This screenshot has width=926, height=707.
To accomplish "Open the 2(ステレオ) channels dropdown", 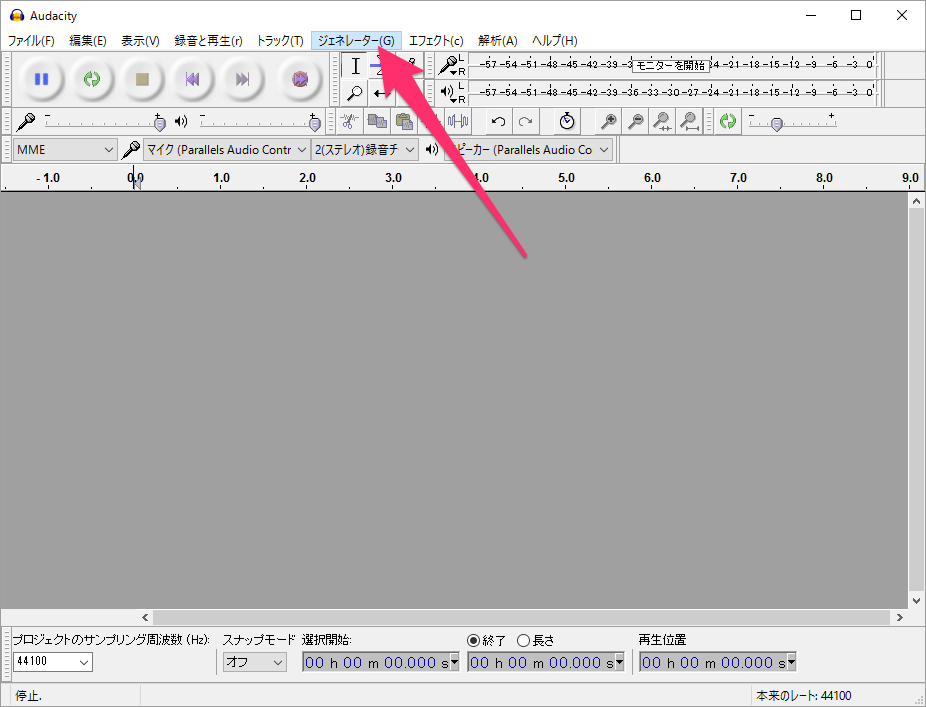I will [365, 150].
